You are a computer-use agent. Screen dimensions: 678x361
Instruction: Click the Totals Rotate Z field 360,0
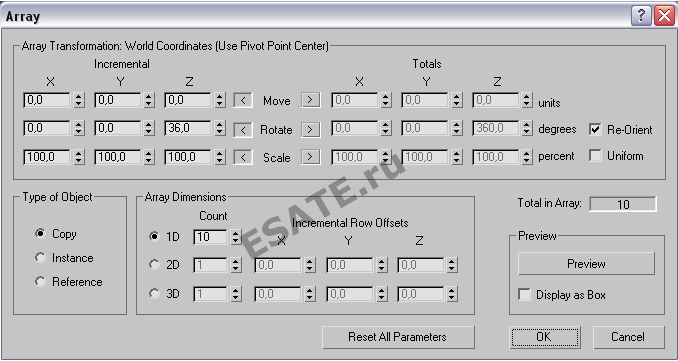[x=496, y=129]
